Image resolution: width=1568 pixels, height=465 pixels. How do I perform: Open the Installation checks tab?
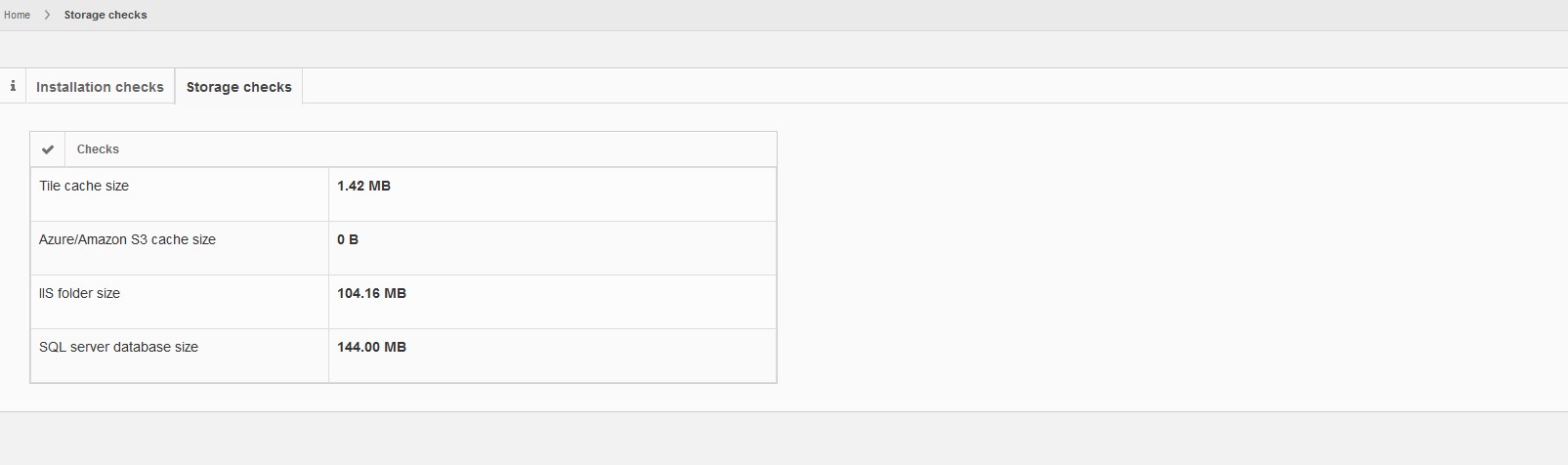tap(100, 87)
